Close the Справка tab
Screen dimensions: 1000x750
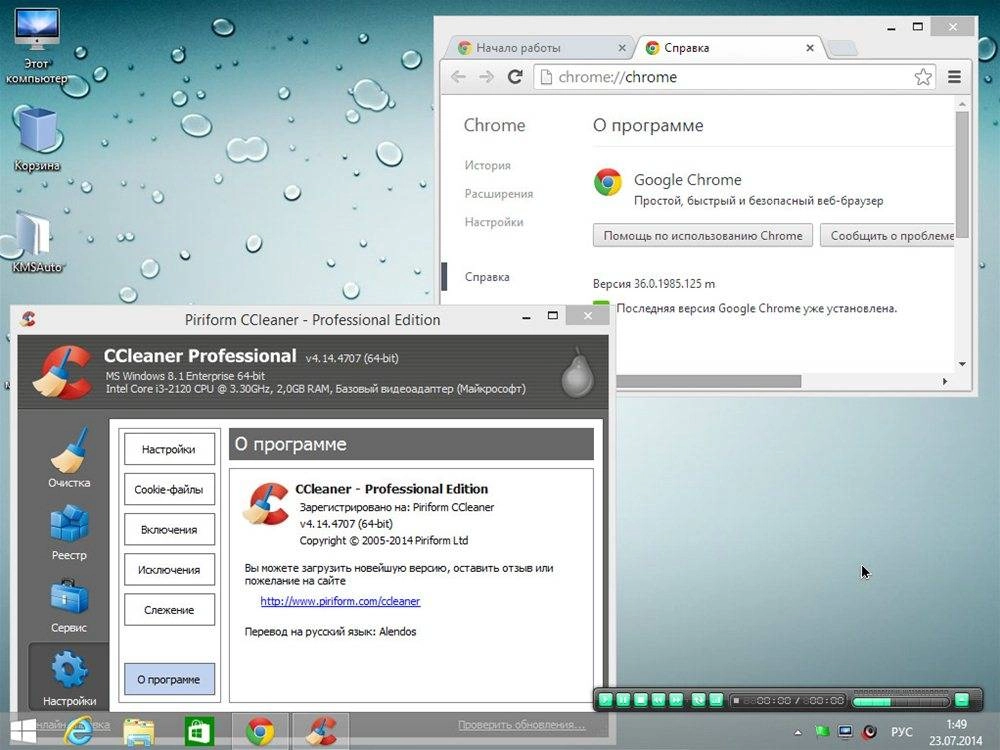(x=810, y=48)
